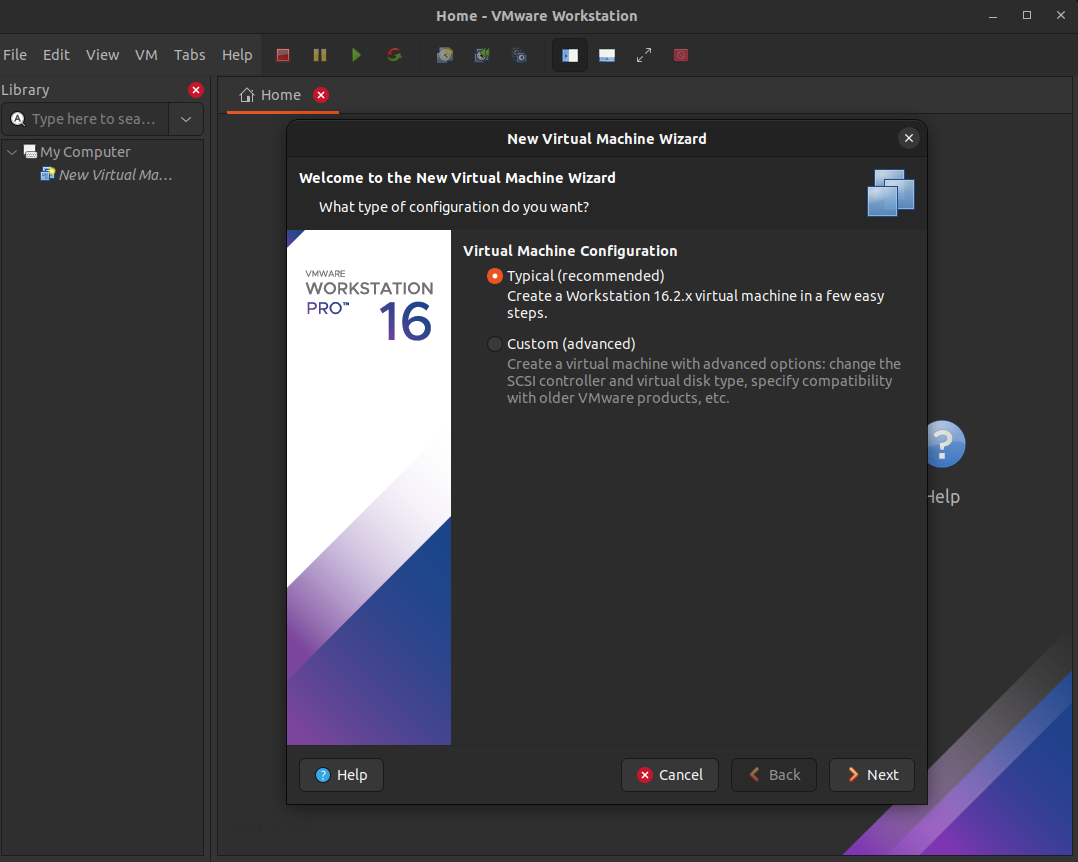
Task: Minimize the VMware Workstation window
Action: pos(993,16)
